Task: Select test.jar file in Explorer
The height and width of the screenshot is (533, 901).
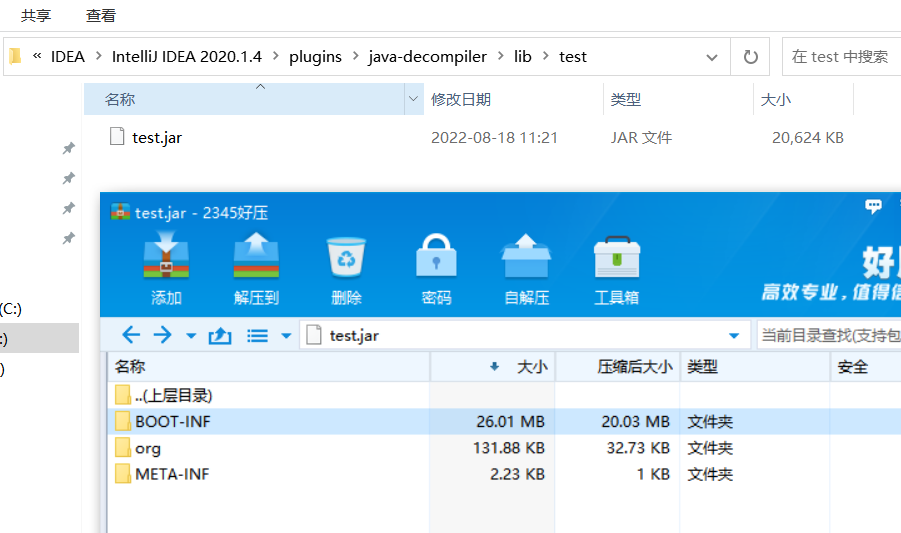Action: [146, 137]
